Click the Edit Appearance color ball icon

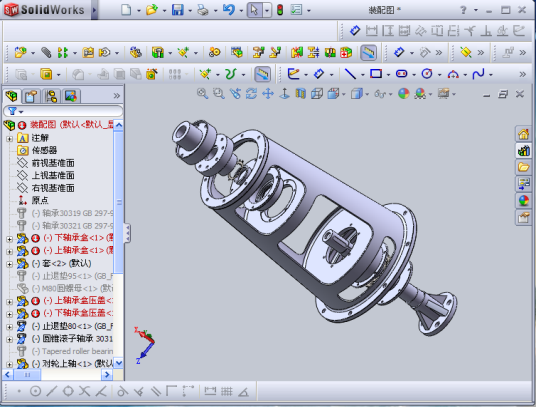pos(404,93)
